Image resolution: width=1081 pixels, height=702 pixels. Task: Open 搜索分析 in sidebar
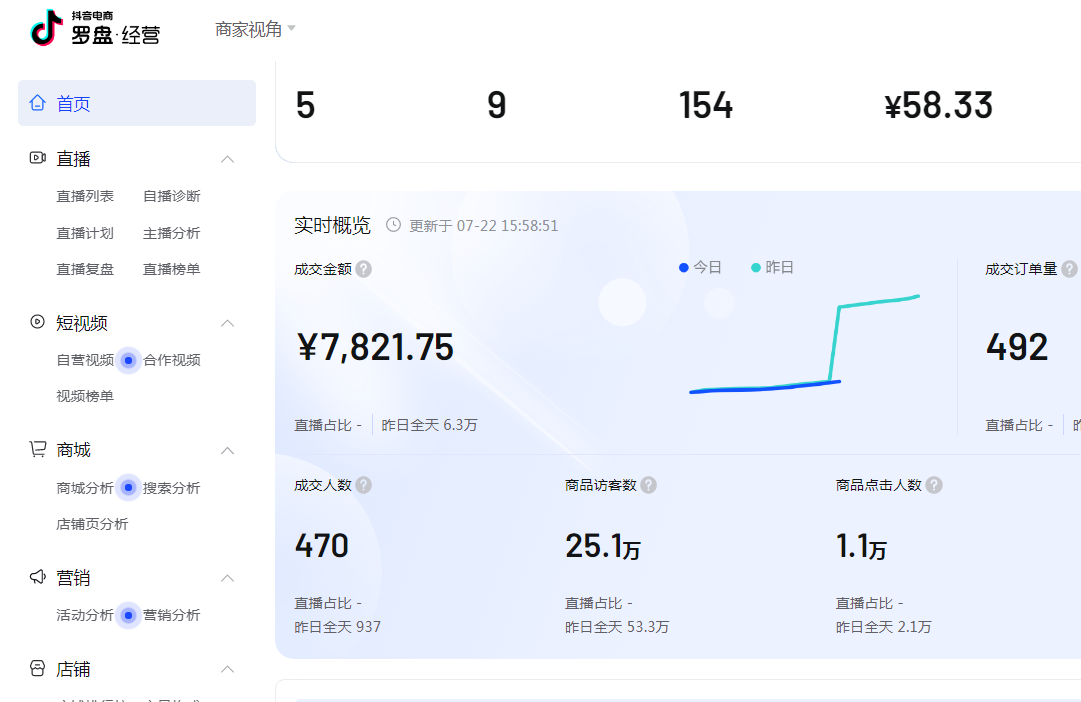pyautogui.click(x=171, y=488)
